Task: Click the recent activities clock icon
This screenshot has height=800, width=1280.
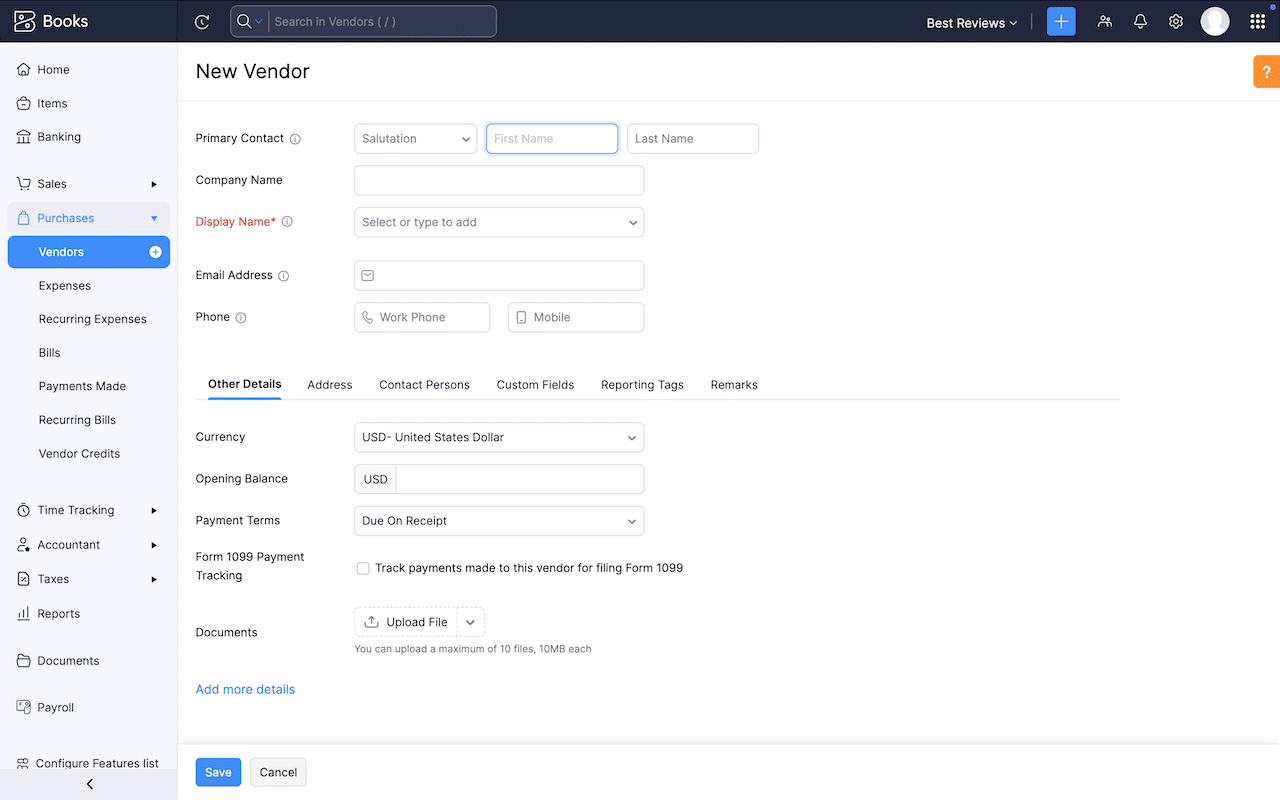Action: 202,21
